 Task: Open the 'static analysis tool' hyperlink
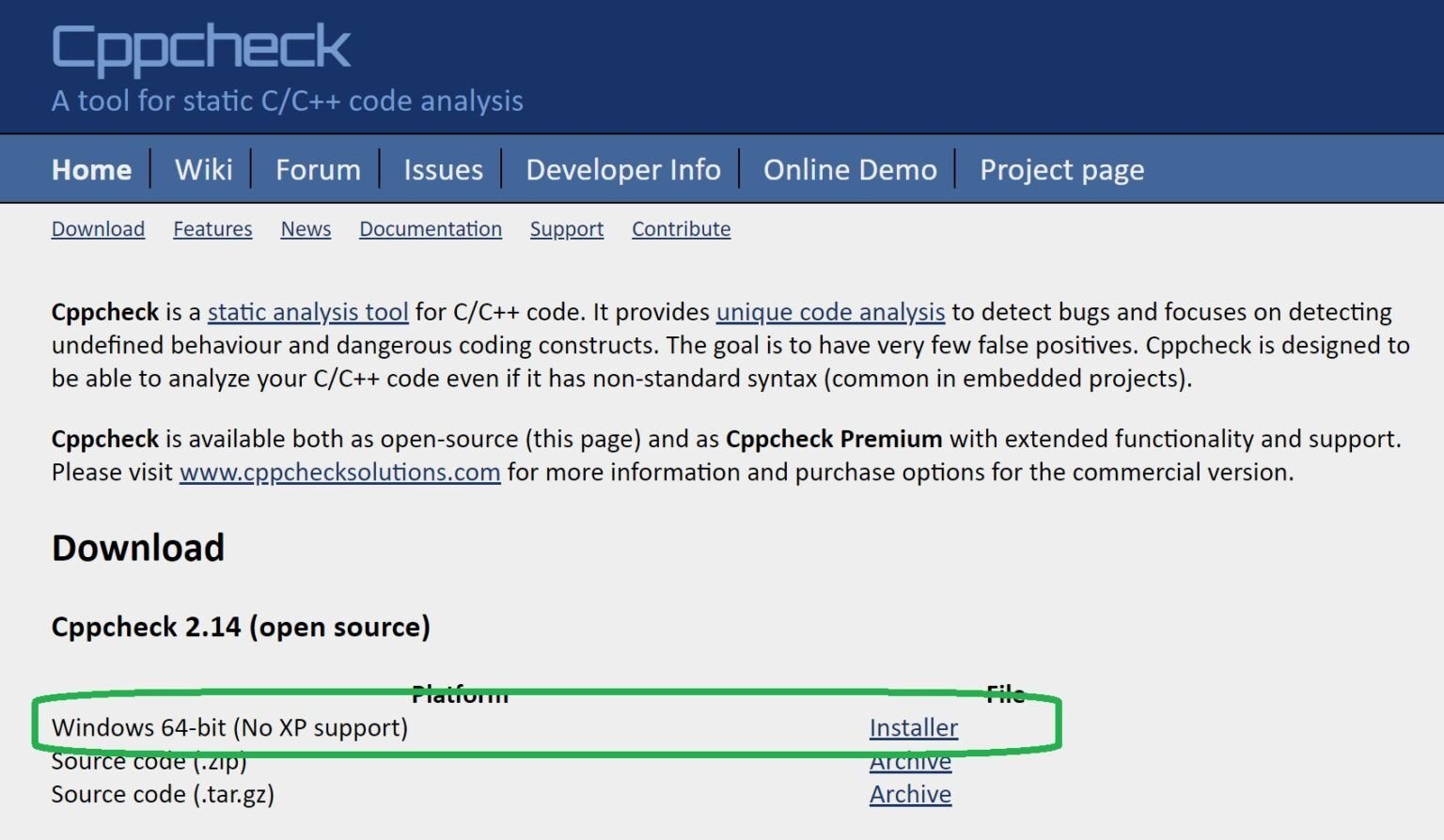click(307, 312)
